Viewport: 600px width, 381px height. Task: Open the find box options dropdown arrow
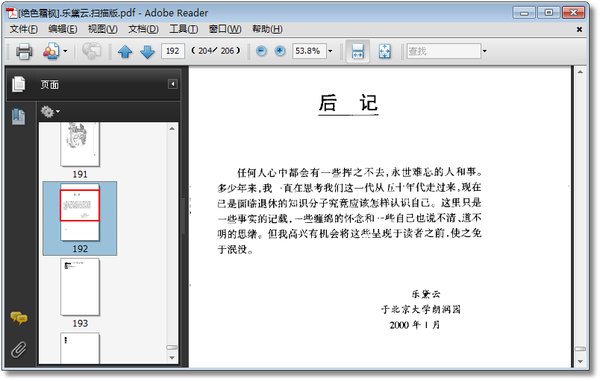[x=484, y=51]
